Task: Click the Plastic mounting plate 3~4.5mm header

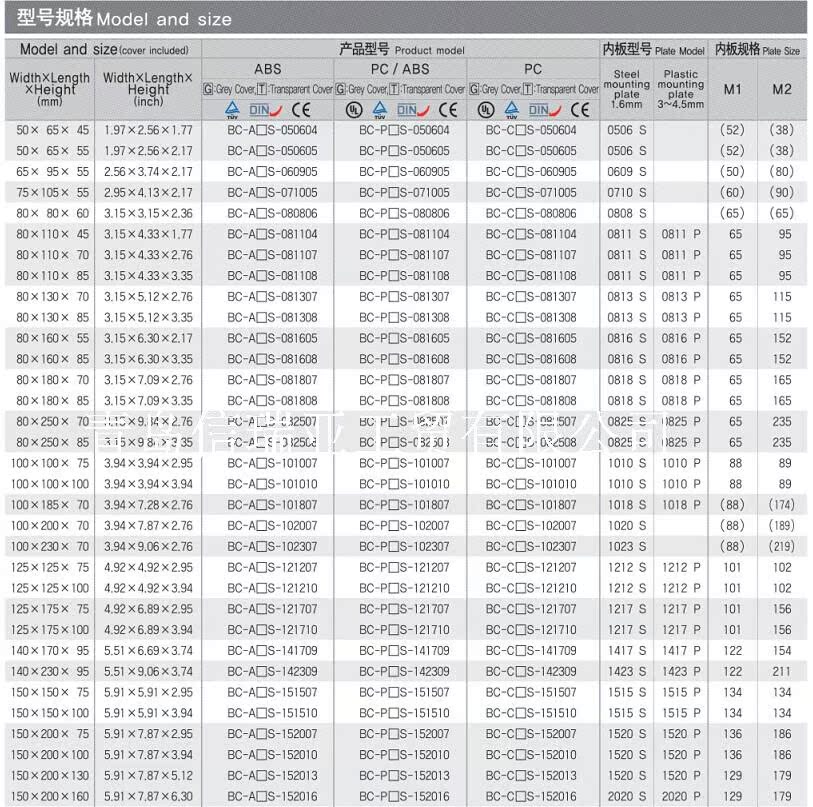Action: [680, 89]
